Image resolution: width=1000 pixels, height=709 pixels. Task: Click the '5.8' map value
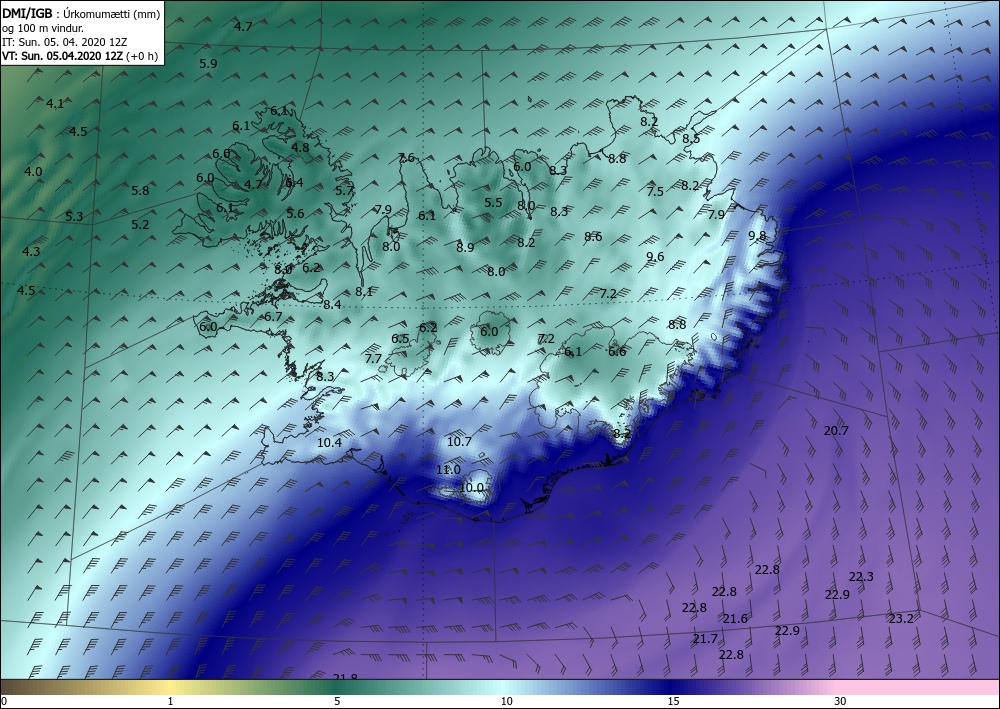pyautogui.click(x=140, y=191)
